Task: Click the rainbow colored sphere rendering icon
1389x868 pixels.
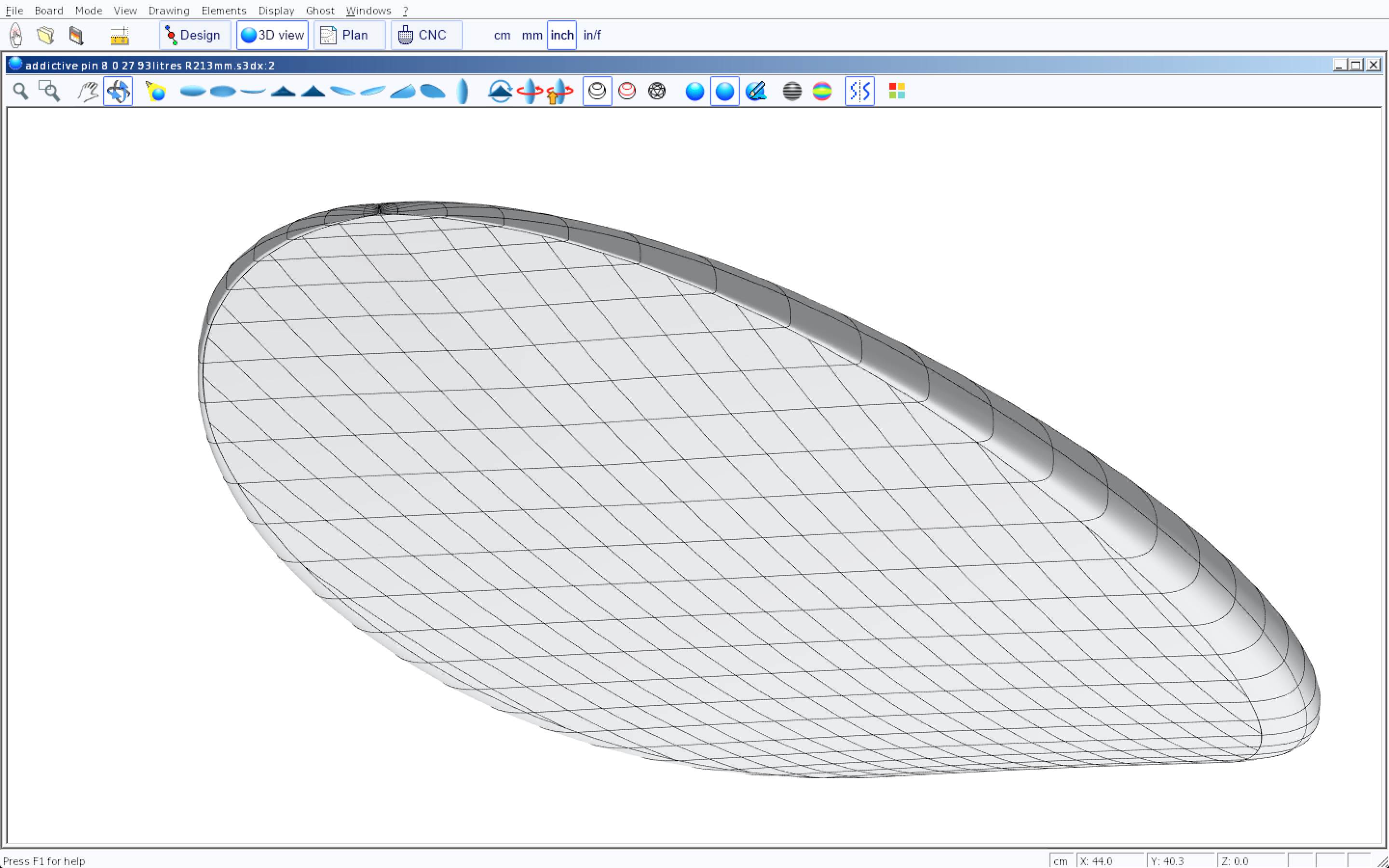Action: [x=822, y=91]
